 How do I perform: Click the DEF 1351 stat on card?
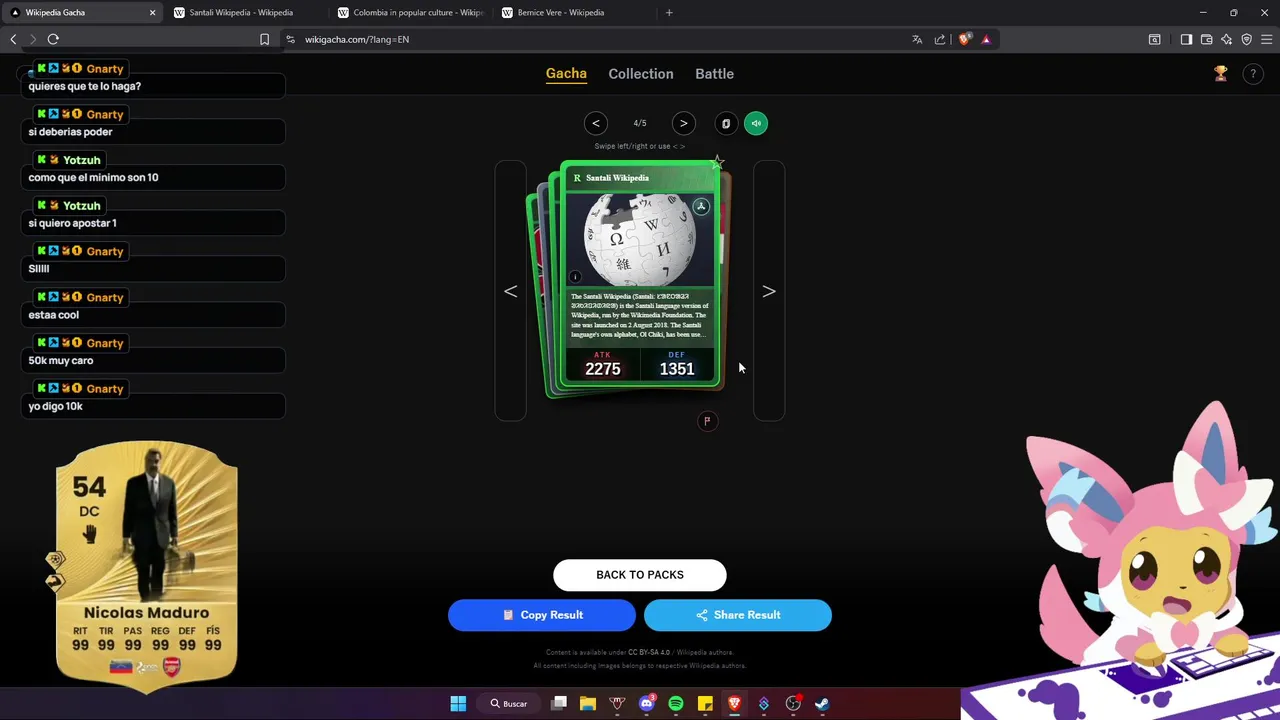coord(677,365)
